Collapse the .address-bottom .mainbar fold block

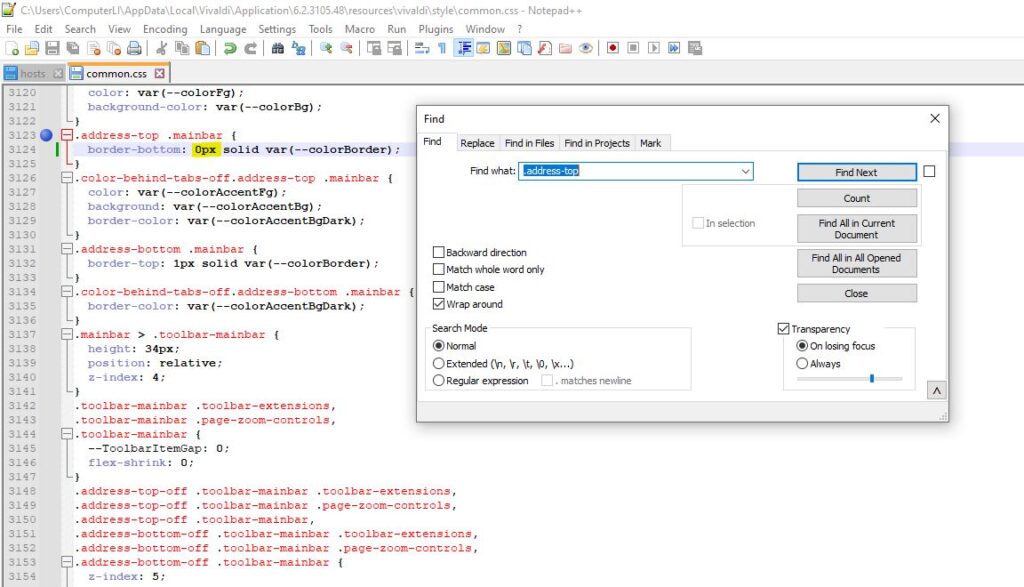(67, 249)
